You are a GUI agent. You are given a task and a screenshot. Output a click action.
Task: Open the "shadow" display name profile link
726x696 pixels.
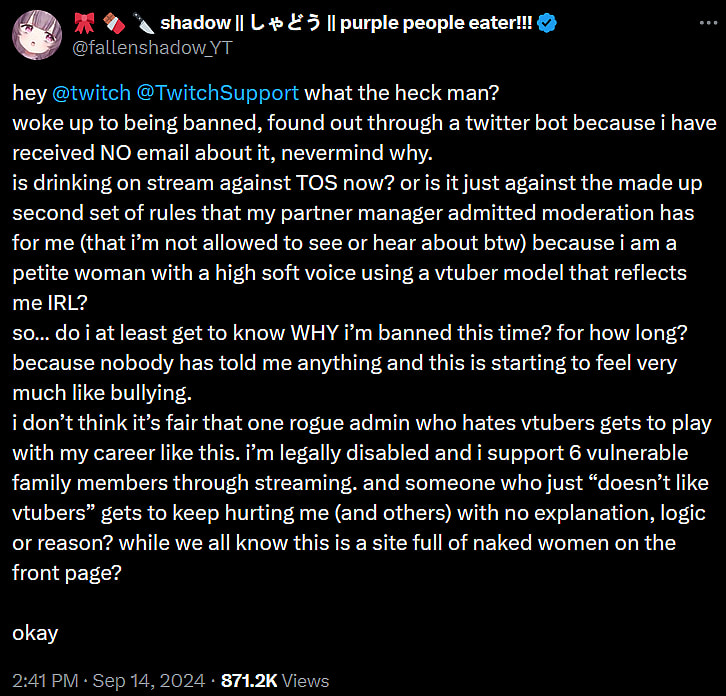tap(194, 23)
